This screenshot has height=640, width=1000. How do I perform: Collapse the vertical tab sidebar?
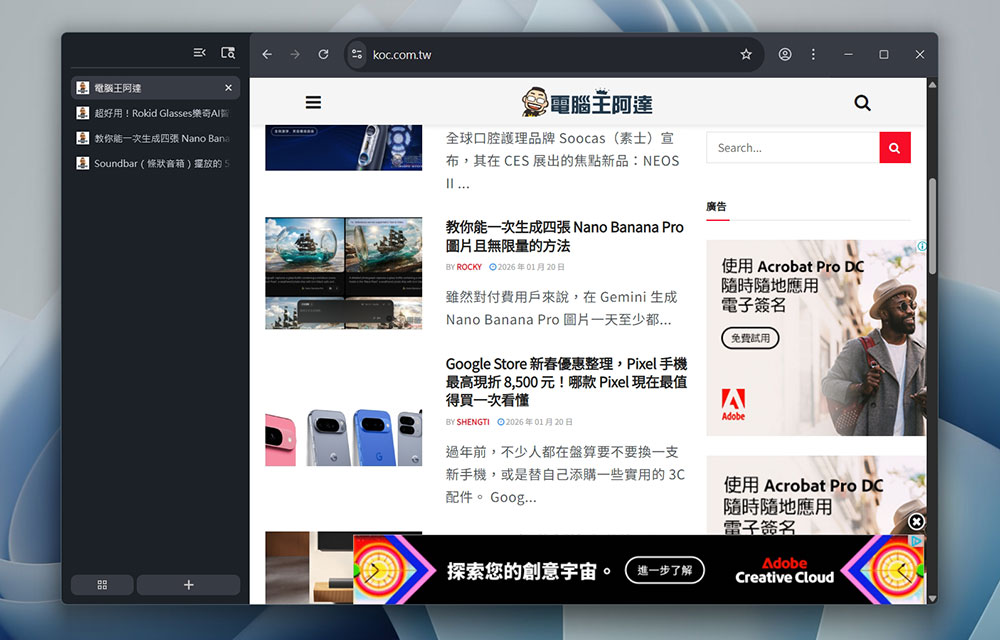point(199,51)
